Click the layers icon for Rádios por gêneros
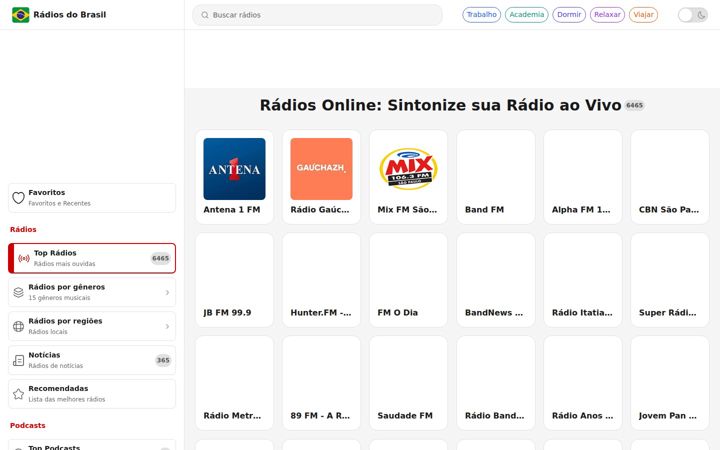Screen dimensions: 720x450 tap(18, 292)
